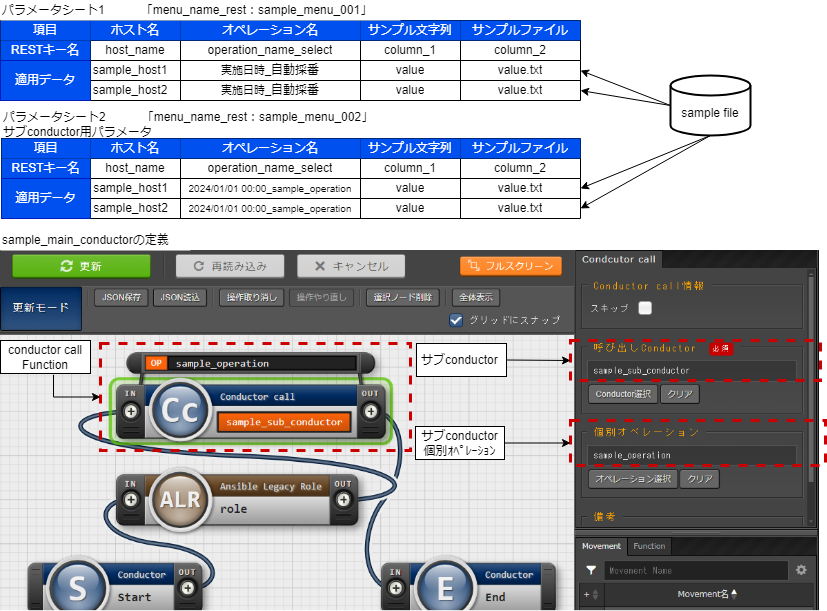The image size is (827, 611).
Task: Click the OUT port on Start node
Action: tap(187, 588)
